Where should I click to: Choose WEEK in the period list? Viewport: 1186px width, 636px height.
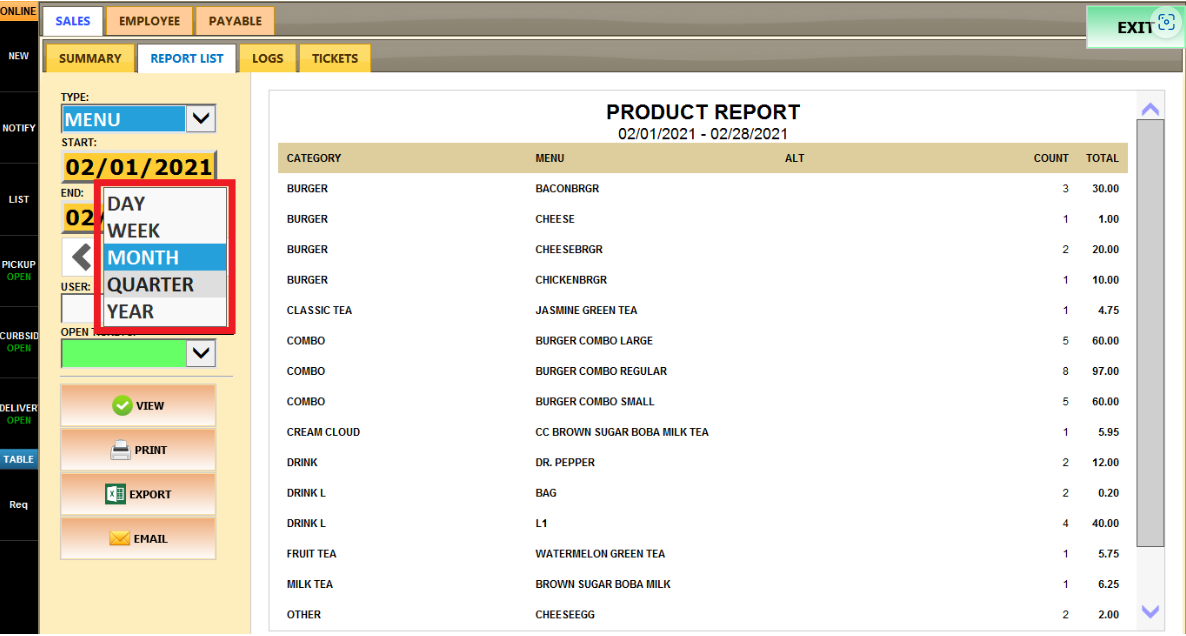(x=134, y=231)
